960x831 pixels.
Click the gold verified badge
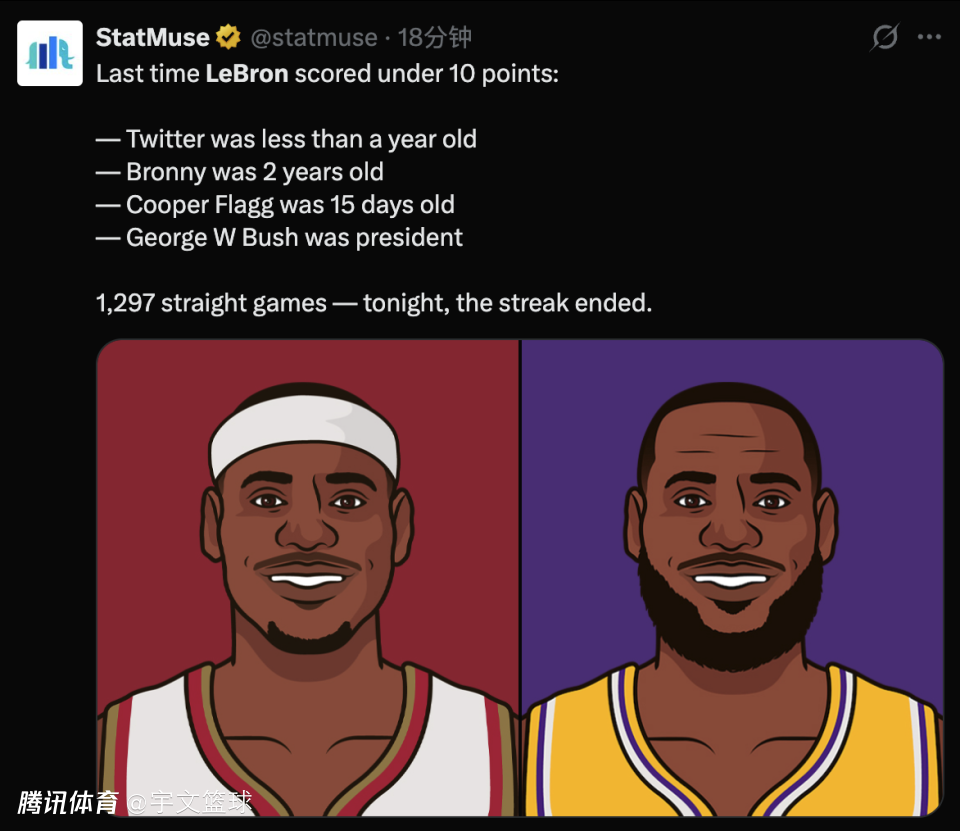(228, 38)
